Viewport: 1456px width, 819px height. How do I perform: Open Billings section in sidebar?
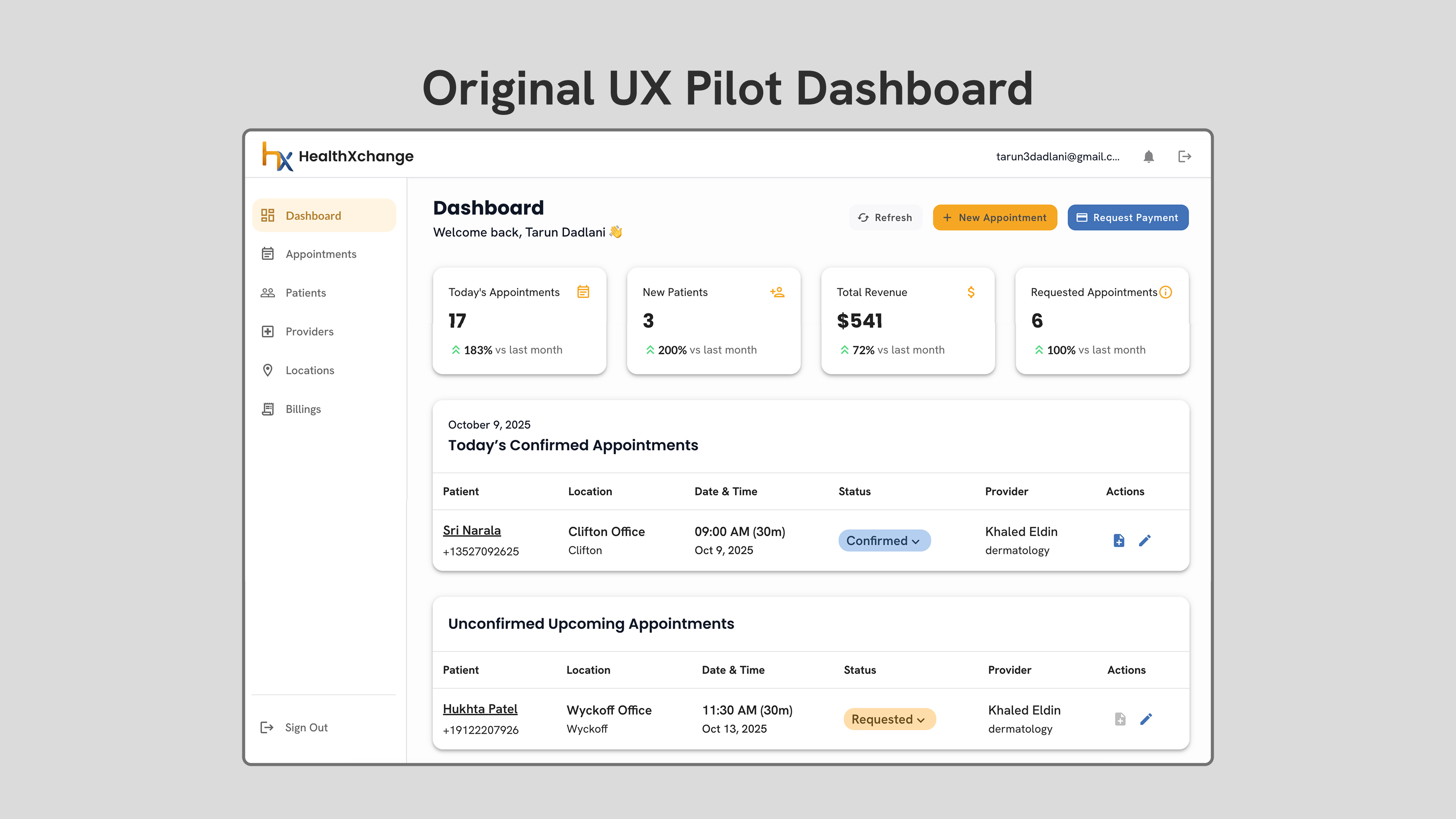324,409
